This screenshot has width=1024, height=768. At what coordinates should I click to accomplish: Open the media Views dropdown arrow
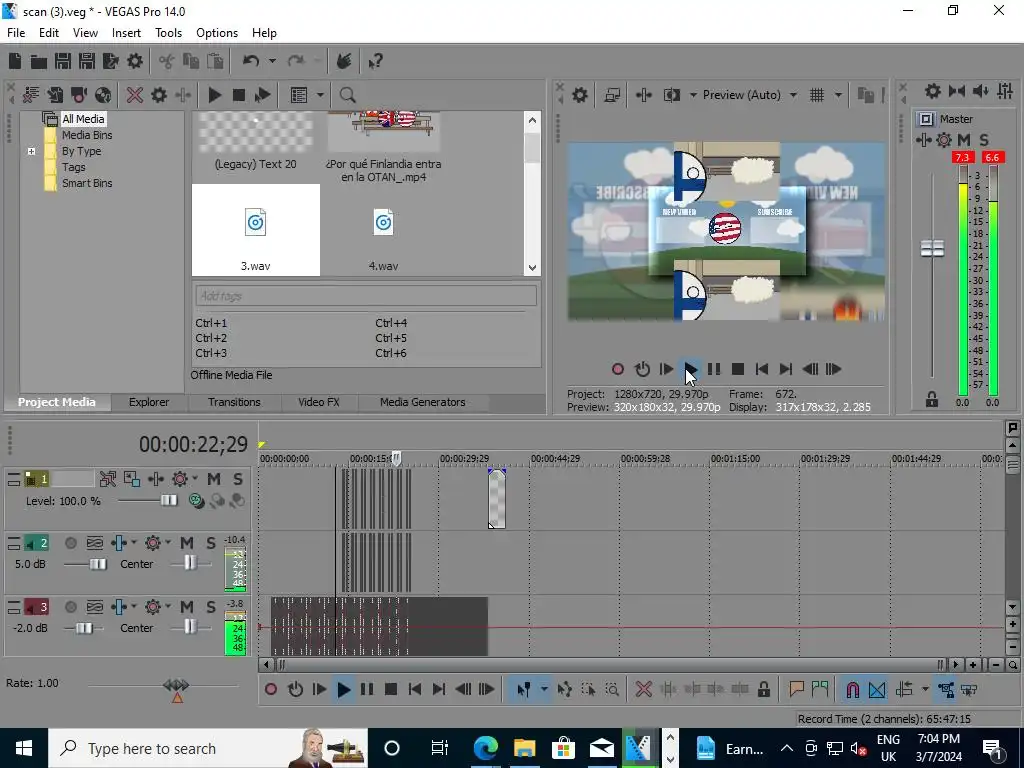coord(320,95)
